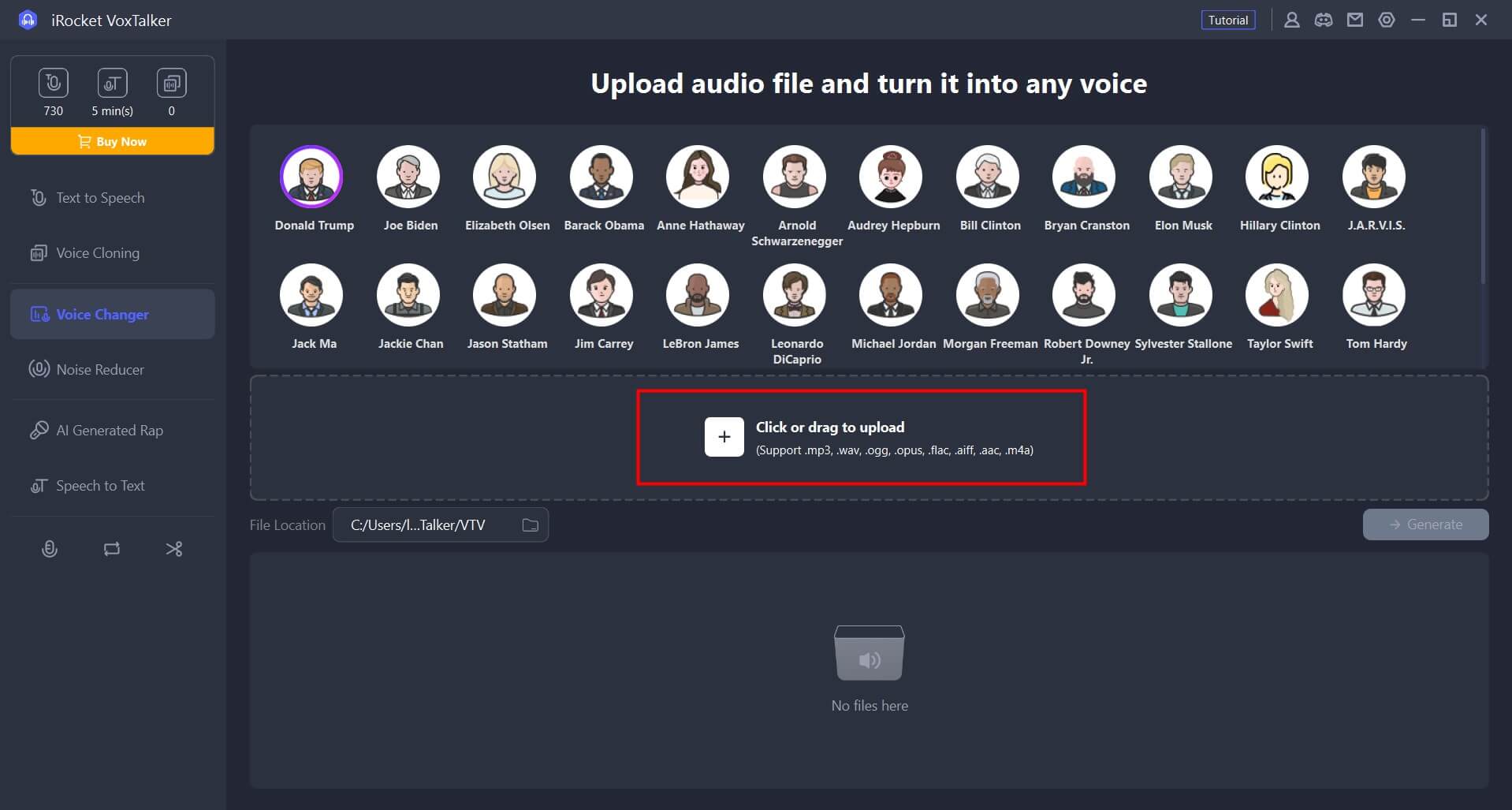
Task: Select the Jackie Chan voice avatar
Action: point(408,295)
